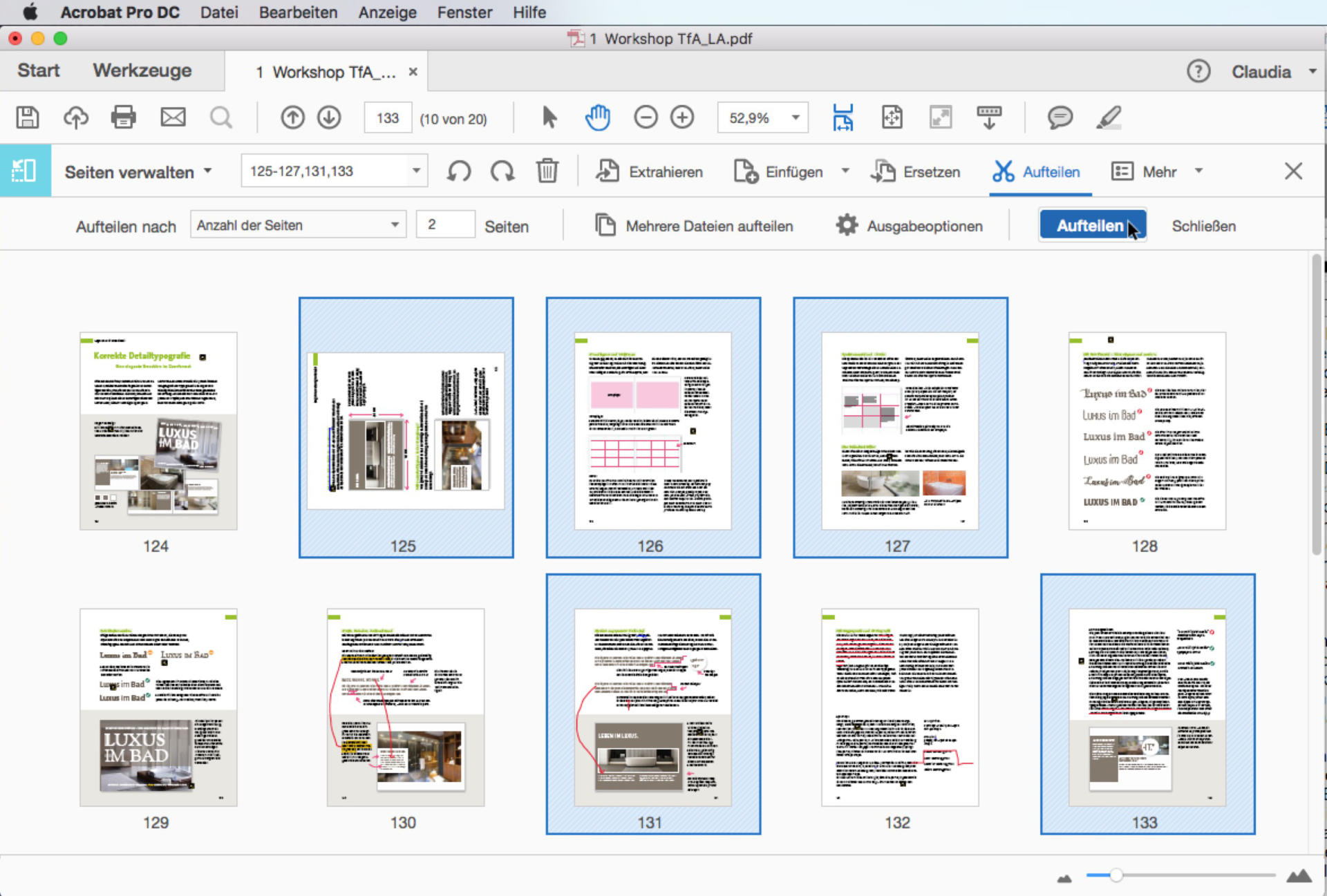Print the document with the printer icon
Image resolution: width=1327 pixels, height=896 pixels.
(124, 117)
